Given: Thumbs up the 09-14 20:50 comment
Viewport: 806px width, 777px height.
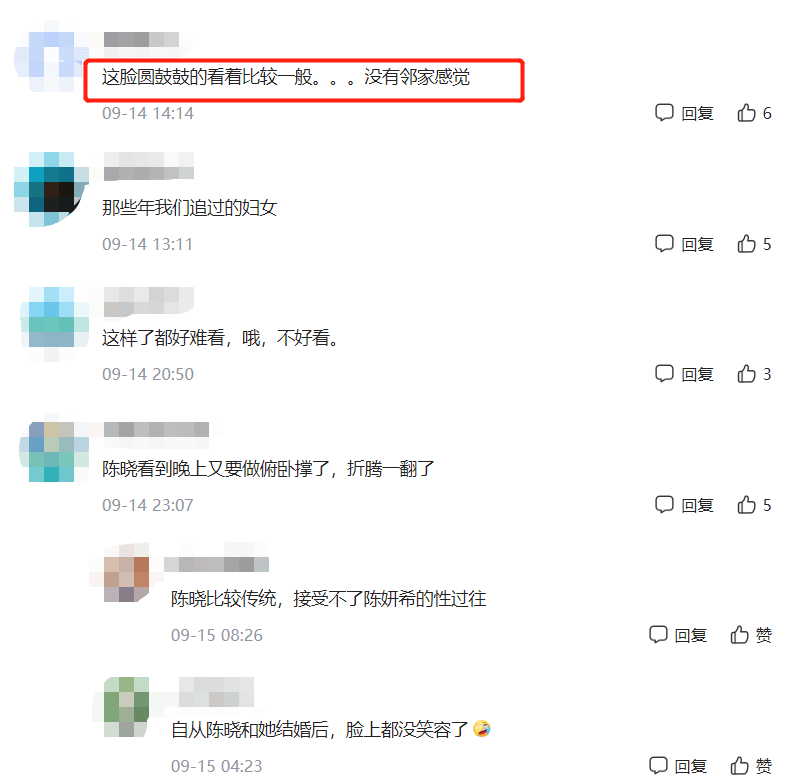Looking at the screenshot, I should 754,374.
